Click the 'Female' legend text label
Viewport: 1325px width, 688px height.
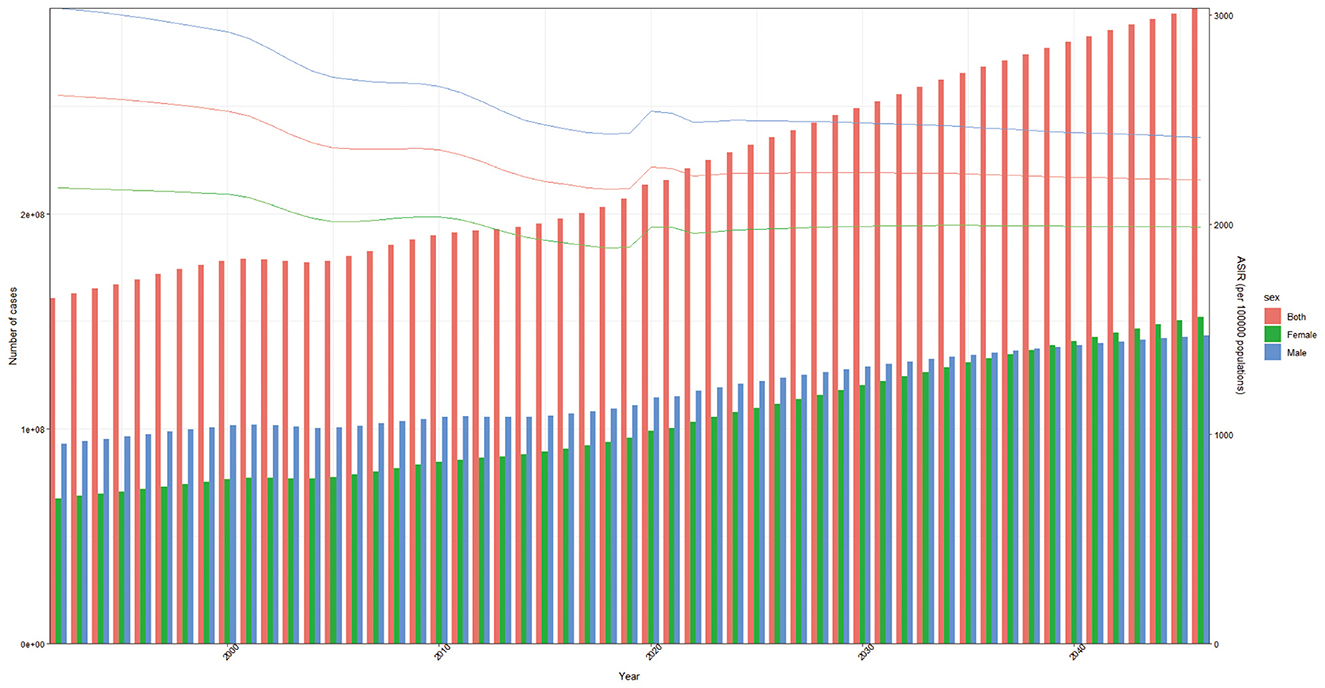(1302, 335)
